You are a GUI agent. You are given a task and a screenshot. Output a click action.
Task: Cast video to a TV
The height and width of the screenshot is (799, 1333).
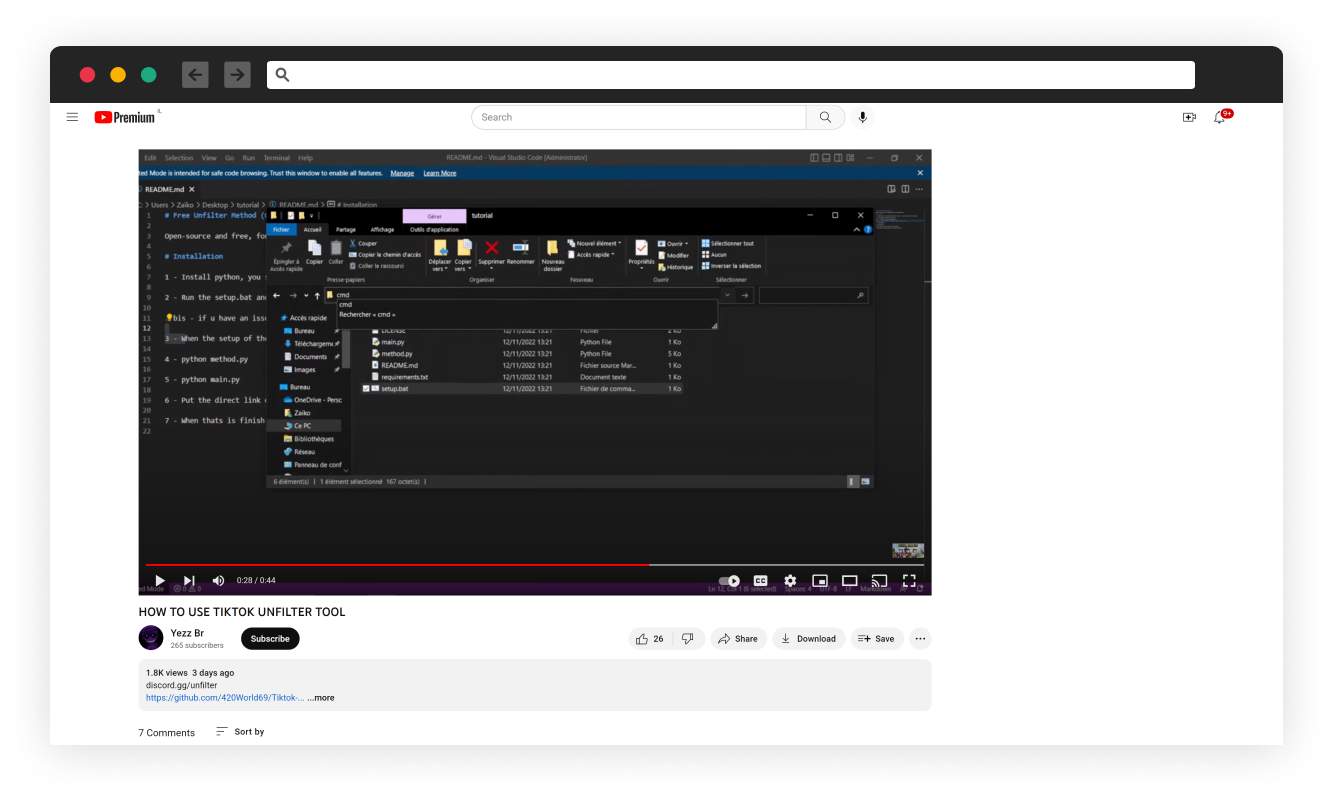[879, 580]
